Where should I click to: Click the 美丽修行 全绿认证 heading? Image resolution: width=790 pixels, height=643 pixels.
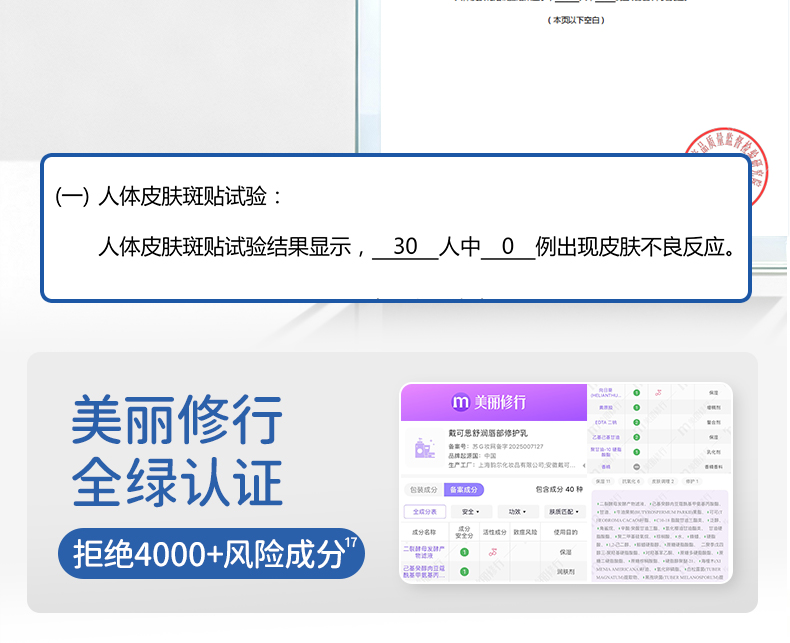pos(177,450)
